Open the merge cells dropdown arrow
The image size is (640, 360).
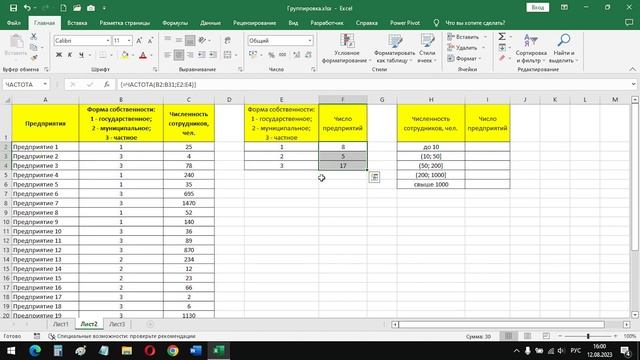(236, 55)
